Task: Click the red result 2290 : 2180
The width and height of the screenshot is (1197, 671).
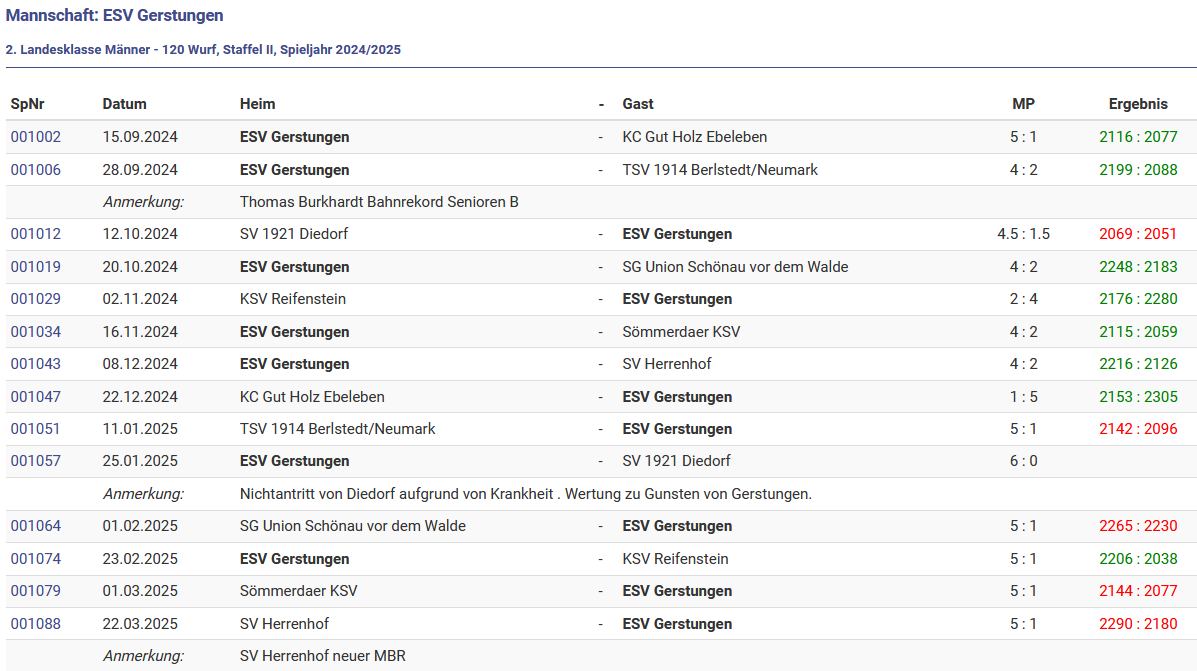Action: point(1138,624)
